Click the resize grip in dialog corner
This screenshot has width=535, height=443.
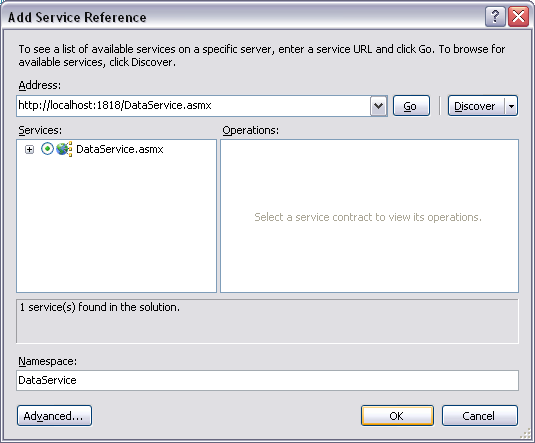click(x=526, y=434)
